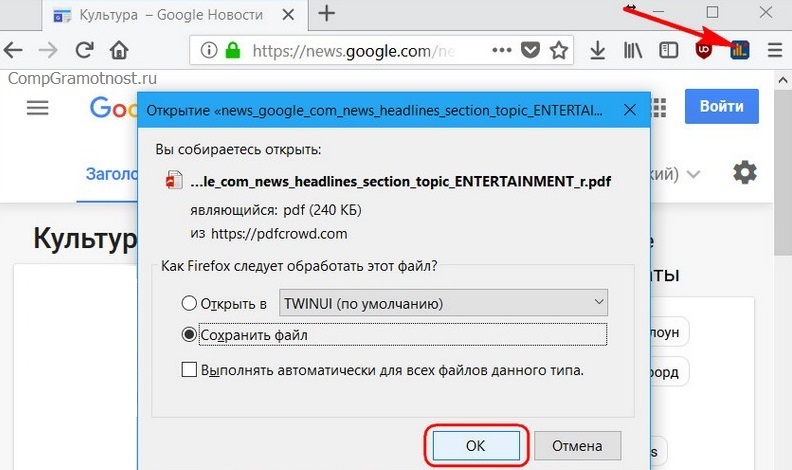Click the pdf (240 КБ) file type text

322,210
